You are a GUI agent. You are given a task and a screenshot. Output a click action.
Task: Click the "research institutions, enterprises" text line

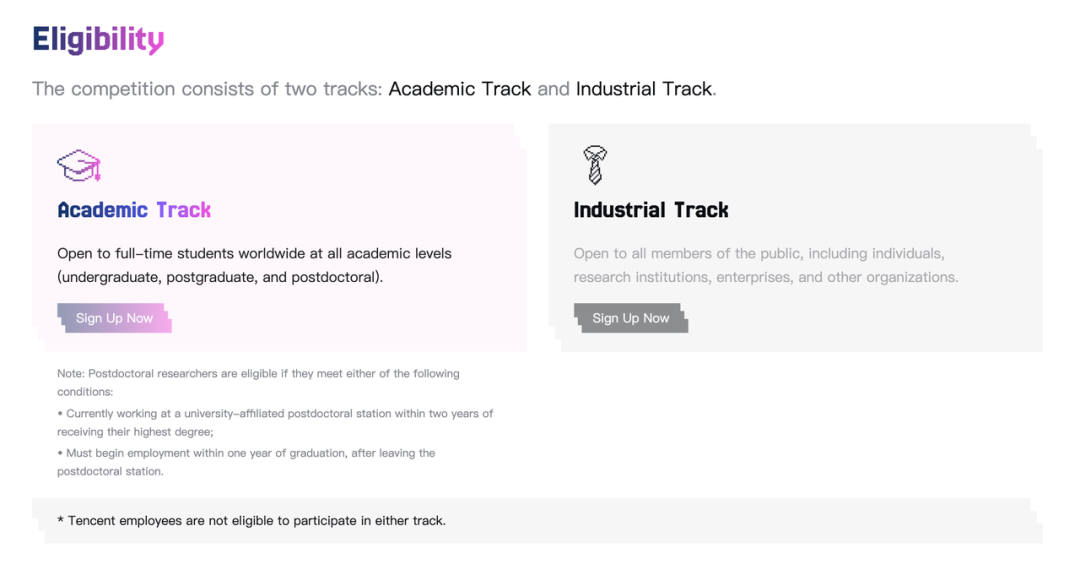[x=765, y=277]
